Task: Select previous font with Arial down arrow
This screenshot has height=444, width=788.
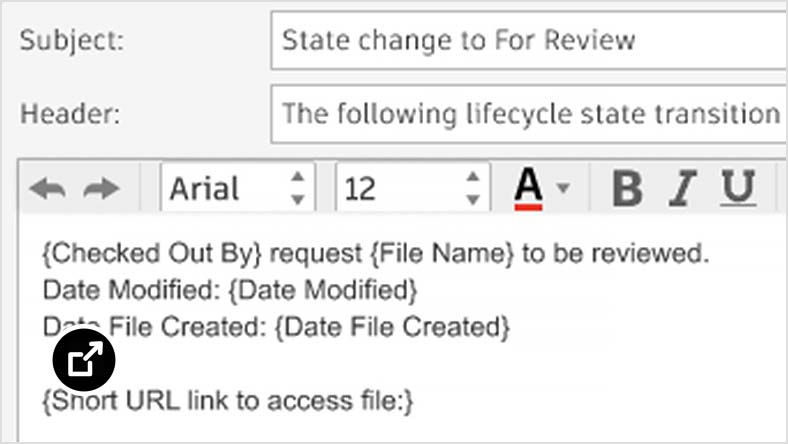Action: [x=298, y=200]
